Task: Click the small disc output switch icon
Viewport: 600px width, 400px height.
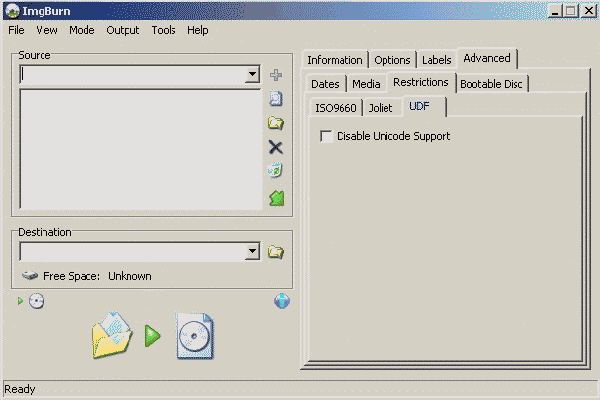Action: pos(36,301)
